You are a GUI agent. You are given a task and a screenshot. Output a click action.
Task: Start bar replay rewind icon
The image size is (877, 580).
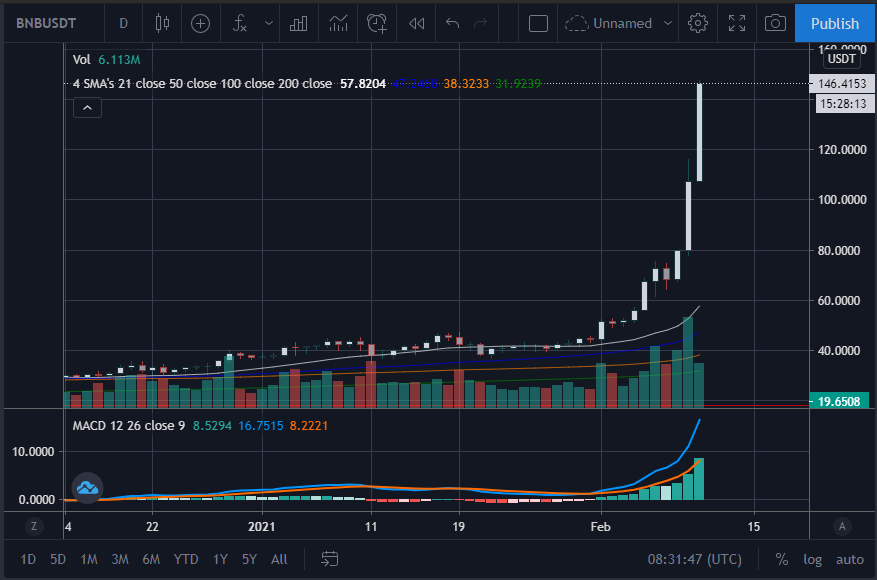point(417,23)
